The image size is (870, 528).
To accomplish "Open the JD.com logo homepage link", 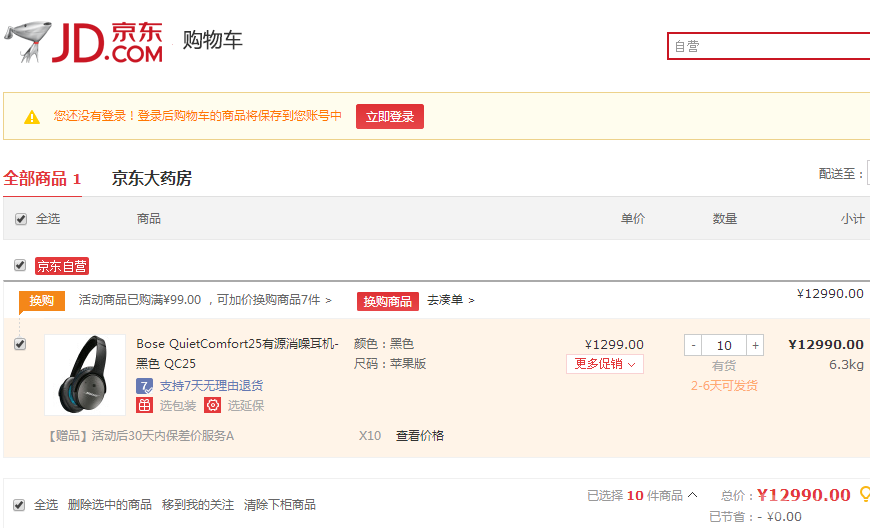I will pos(84,42).
